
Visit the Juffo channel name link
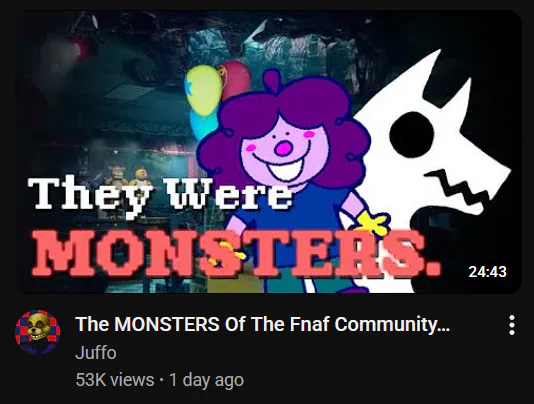tap(96, 353)
